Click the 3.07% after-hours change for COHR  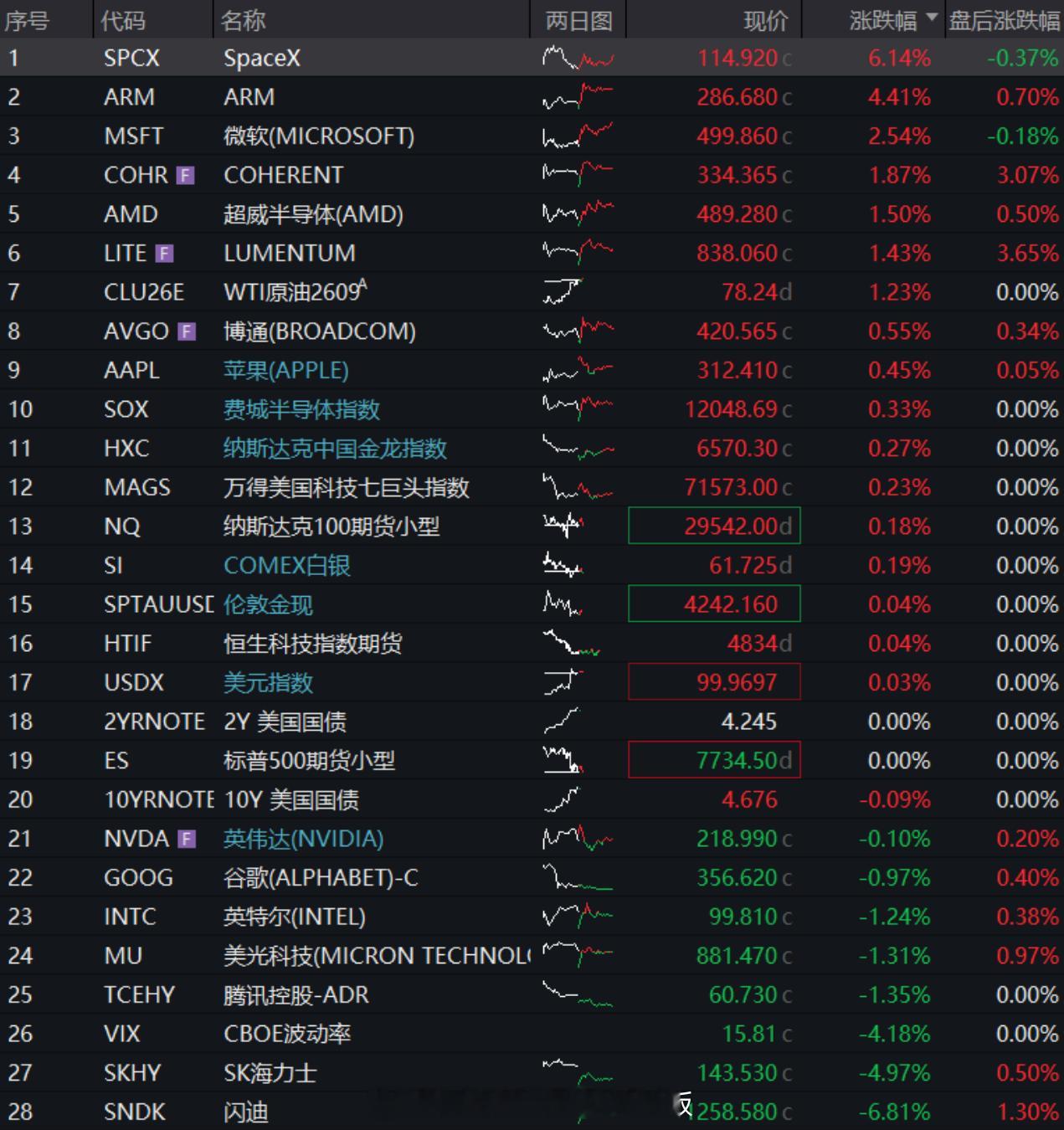(1027, 175)
